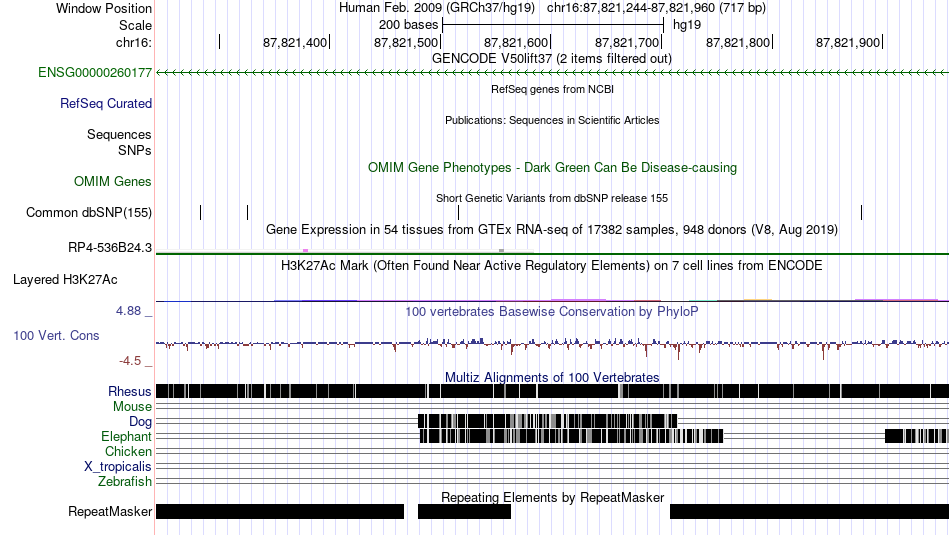The width and height of the screenshot is (950, 535).
Task: Click the SNPs label of Publications track
Action: [x=135, y=150]
